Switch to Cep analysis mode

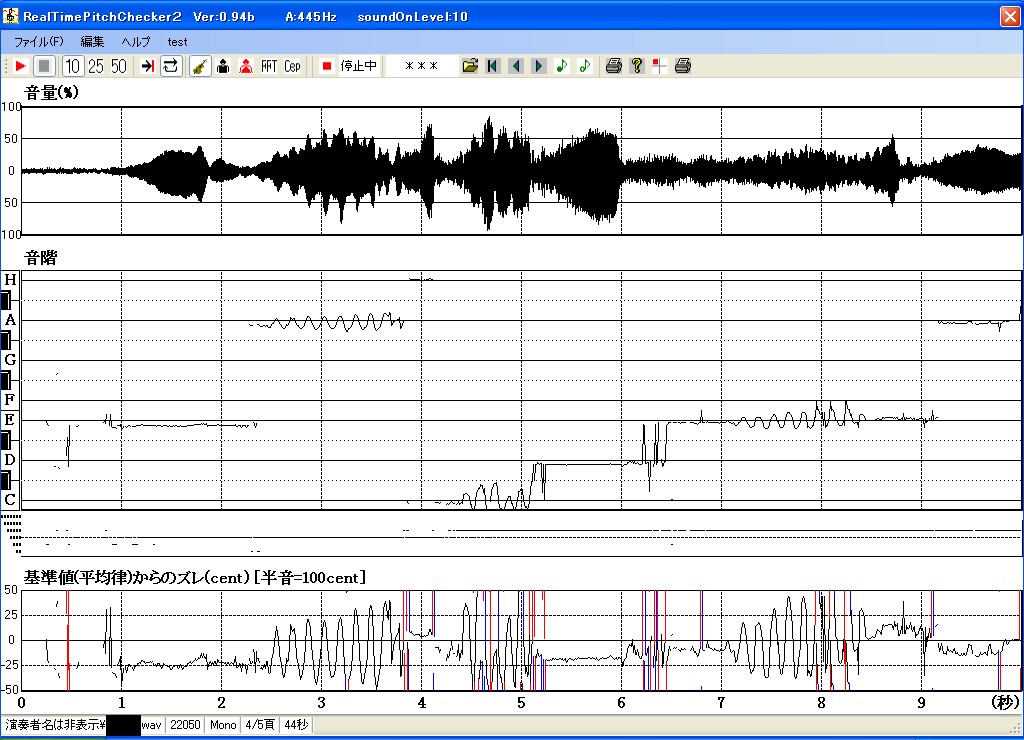(292, 66)
